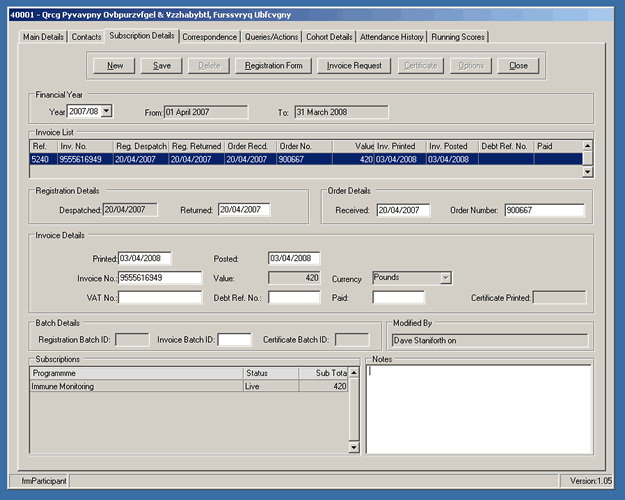Click the Registration Batch ID field
The width and height of the screenshot is (625, 500).
(132, 340)
